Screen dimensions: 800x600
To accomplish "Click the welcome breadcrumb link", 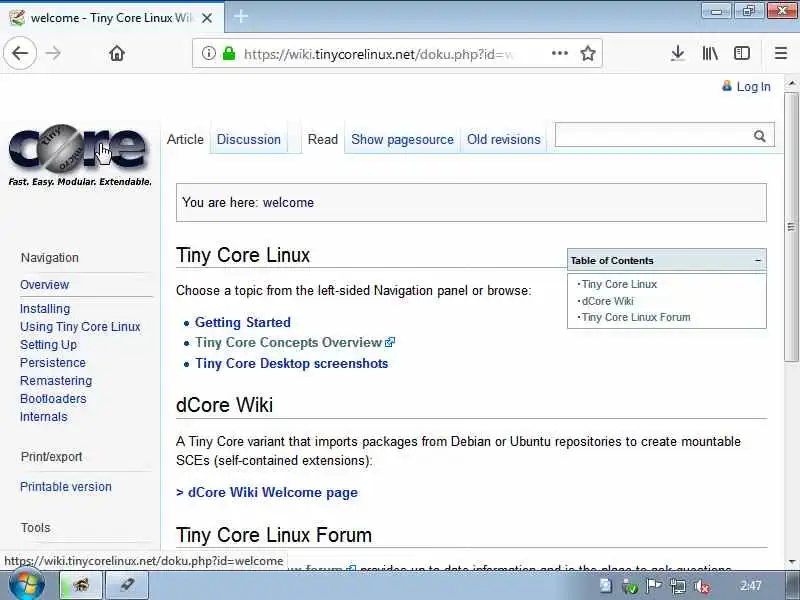I will (288, 203).
